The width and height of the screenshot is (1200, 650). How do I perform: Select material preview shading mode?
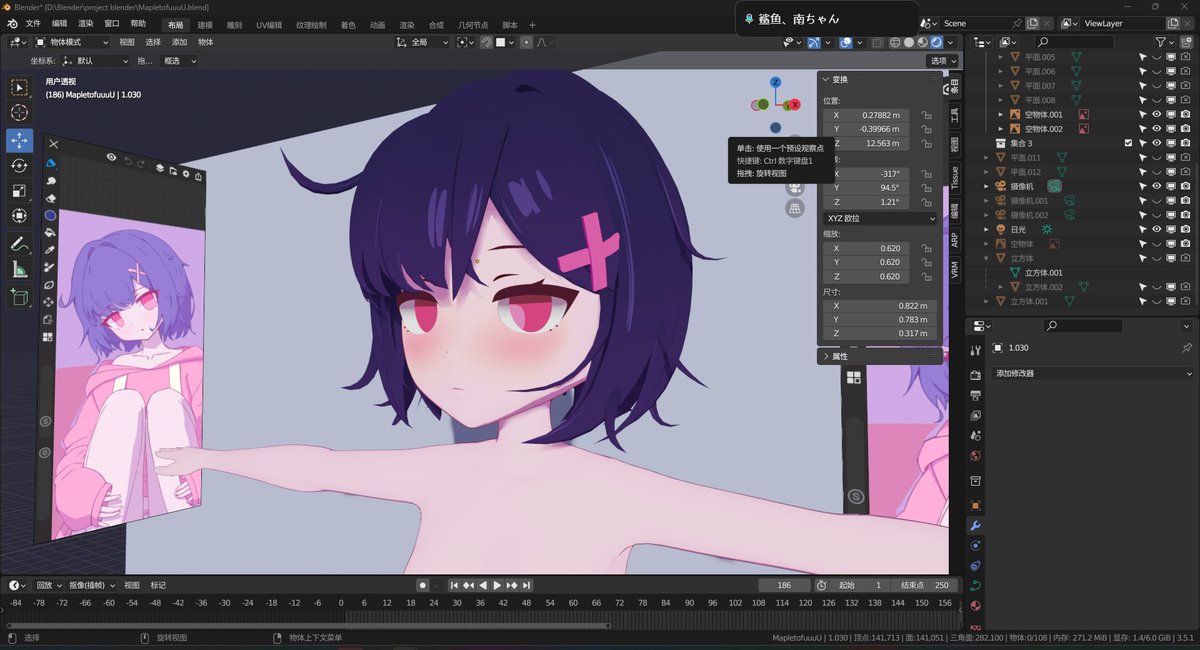[923, 42]
